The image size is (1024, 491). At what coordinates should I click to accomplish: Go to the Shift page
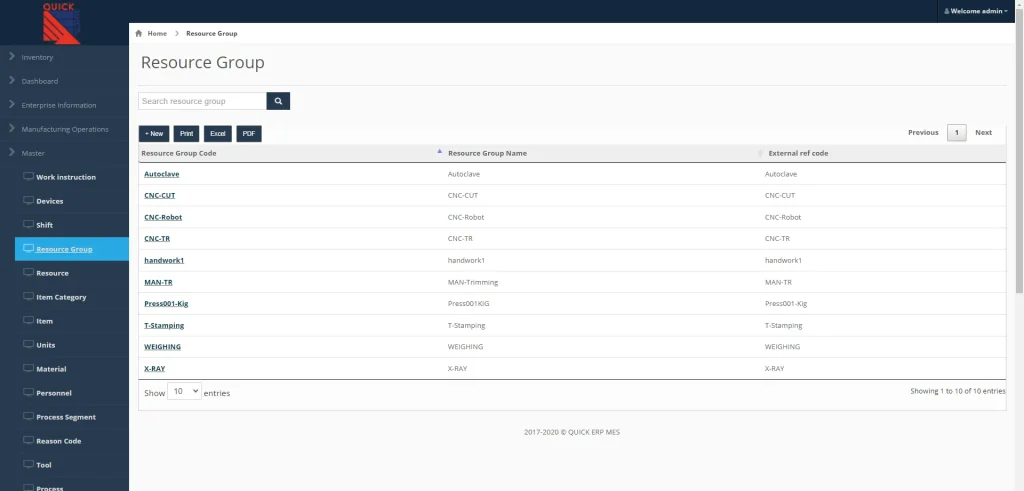point(44,225)
